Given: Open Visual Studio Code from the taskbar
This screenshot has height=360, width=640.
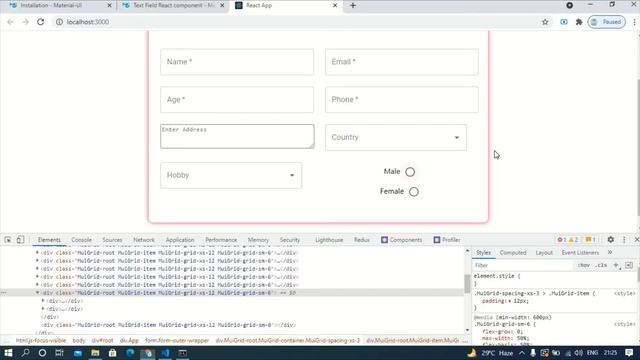Looking at the screenshot, I should coord(165,353).
